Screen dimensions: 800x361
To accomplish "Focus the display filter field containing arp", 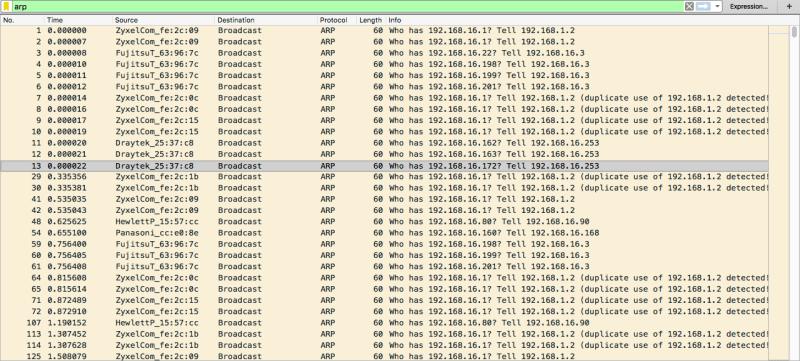I will (x=347, y=7).
